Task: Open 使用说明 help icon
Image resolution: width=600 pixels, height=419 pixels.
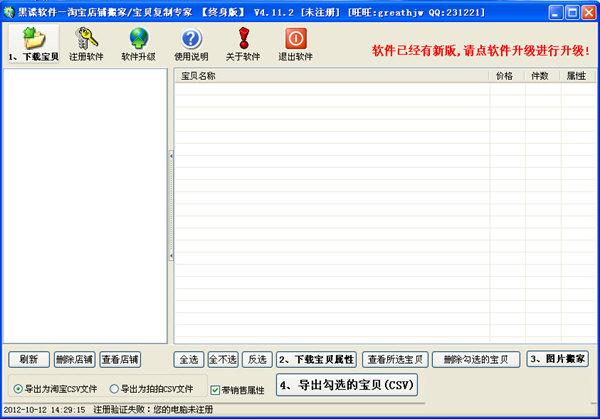Action: (x=191, y=38)
